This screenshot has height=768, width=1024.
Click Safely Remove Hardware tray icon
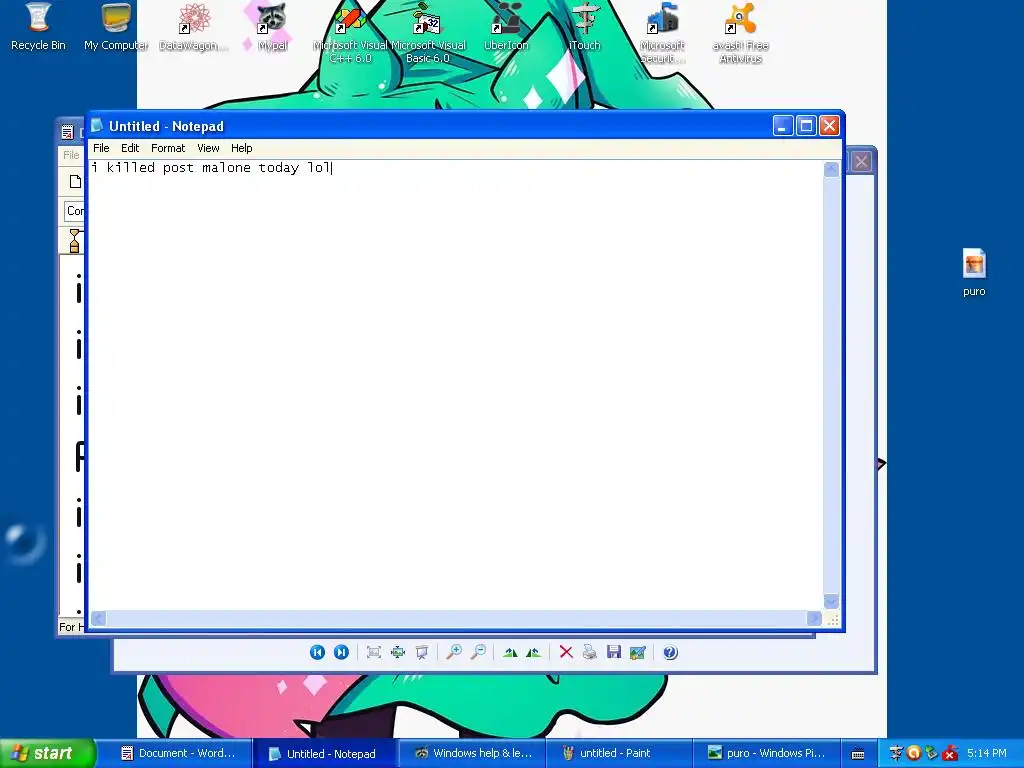click(x=931, y=754)
